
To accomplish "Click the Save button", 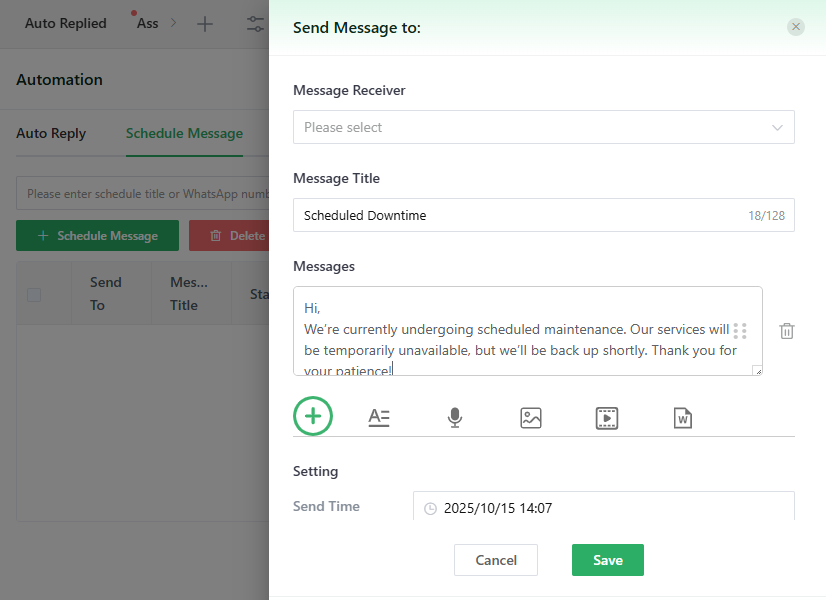I will 607,560.
